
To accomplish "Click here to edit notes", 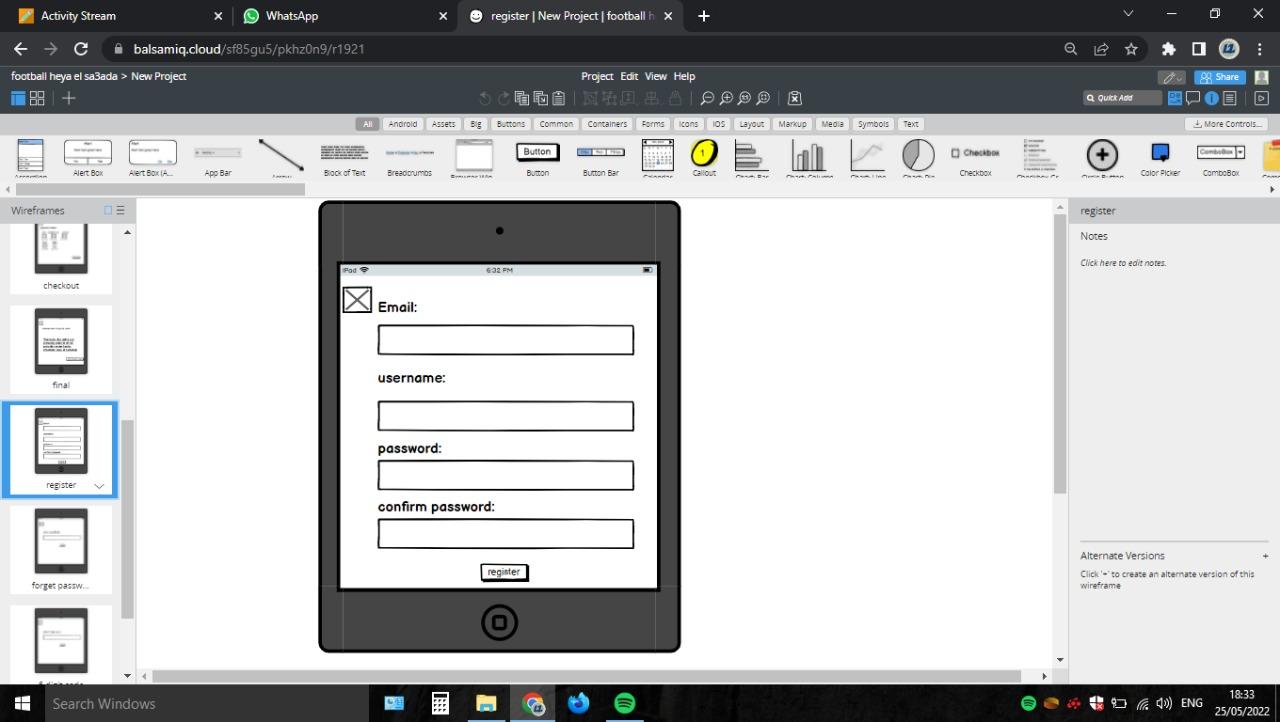I will click(x=1123, y=262).
